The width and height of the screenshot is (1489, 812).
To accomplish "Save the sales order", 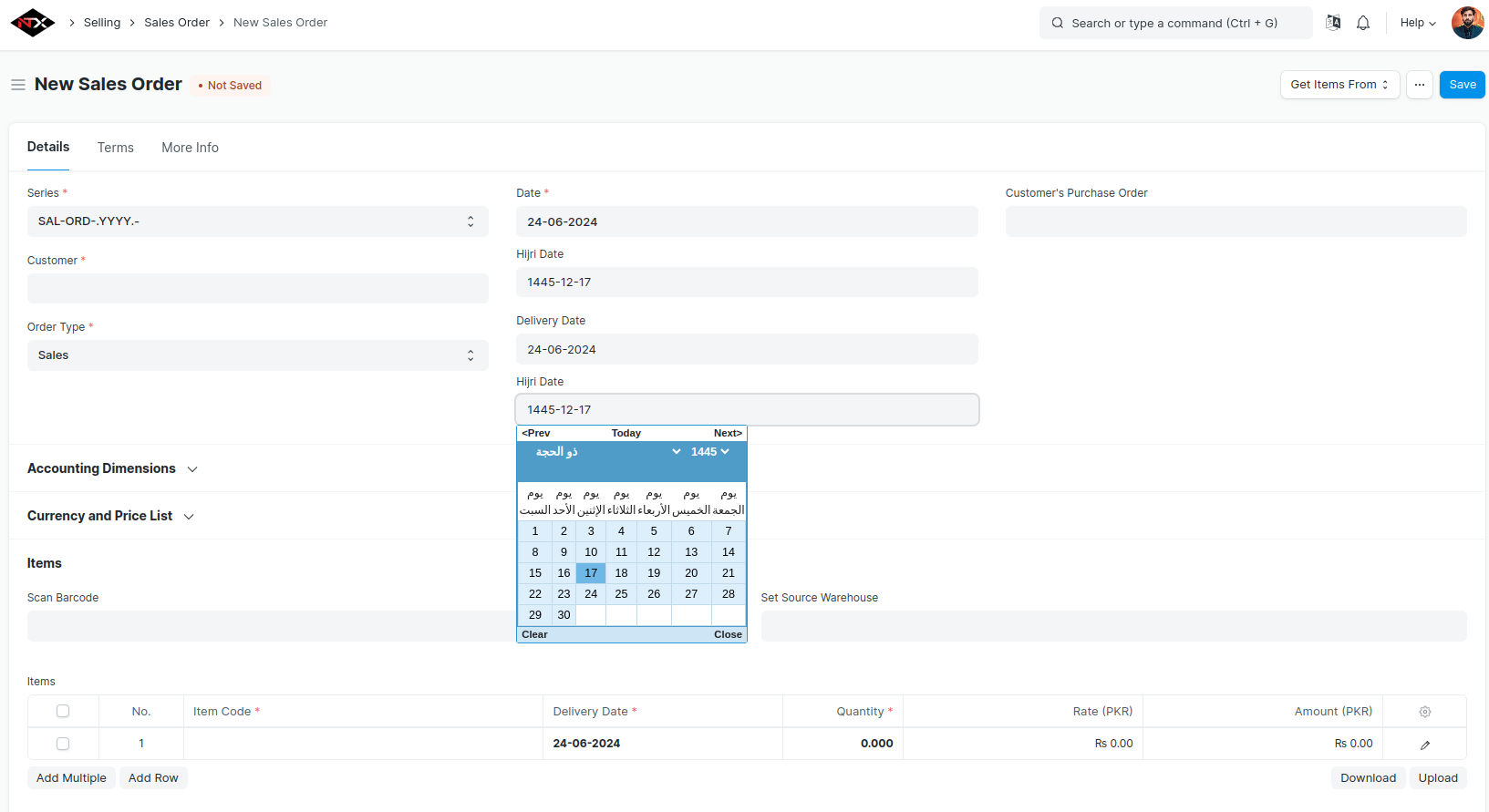I will point(1463,85).
